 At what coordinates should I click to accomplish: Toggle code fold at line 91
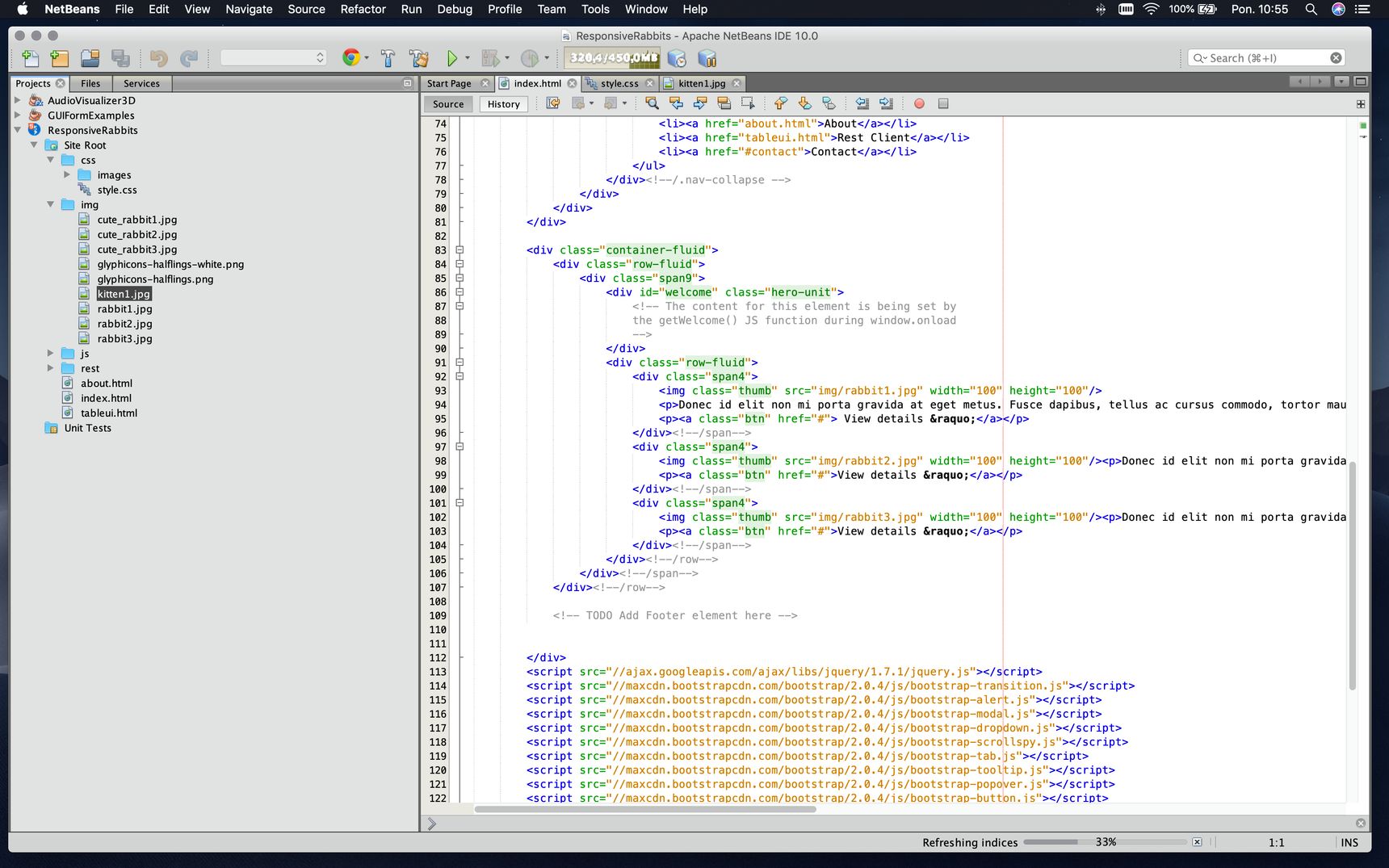pos(460,363)
